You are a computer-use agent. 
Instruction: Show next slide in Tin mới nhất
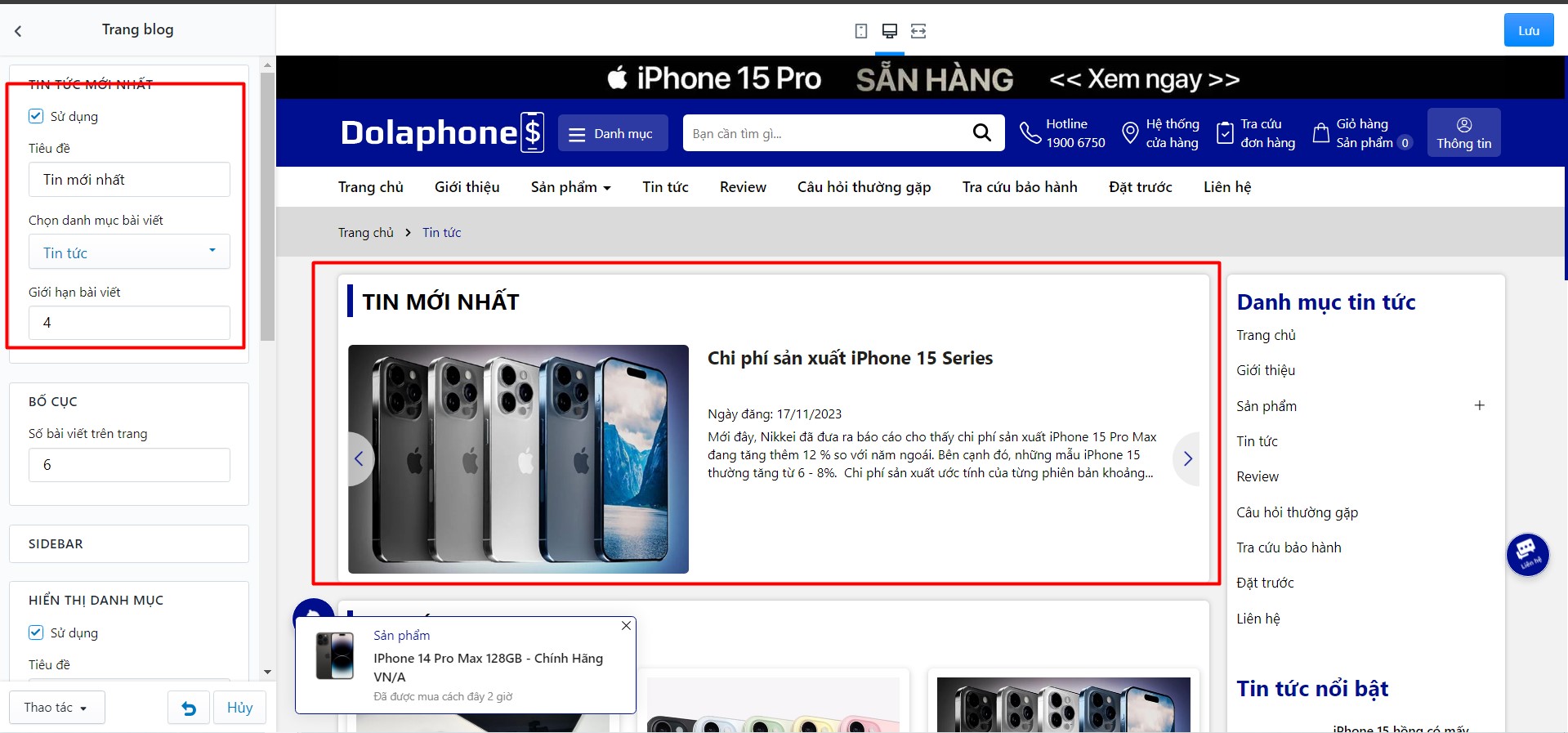(x=1187, y=458)
